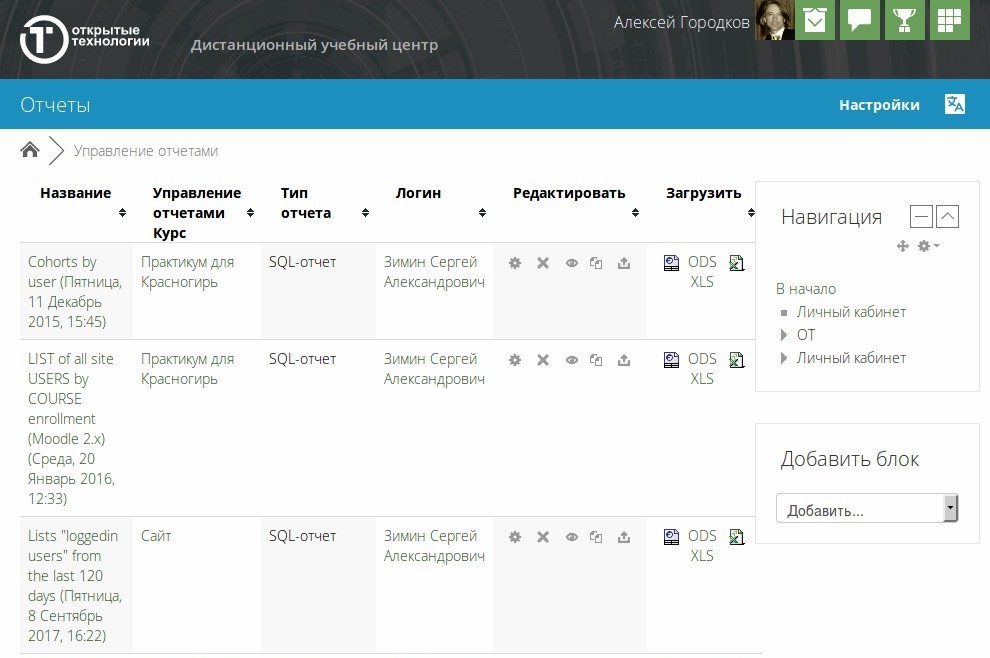This screenshot has width=990, height=658.
Task: Click Зимин Сергей Александрович in first row
Action: click(434, 272)
